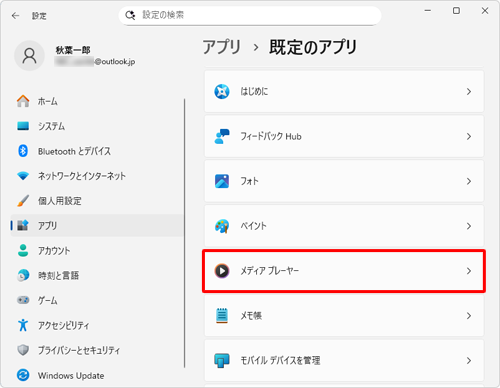Expand the メディア プレーヤー row chevron
500x388 pixels.
tap(469, 271)
